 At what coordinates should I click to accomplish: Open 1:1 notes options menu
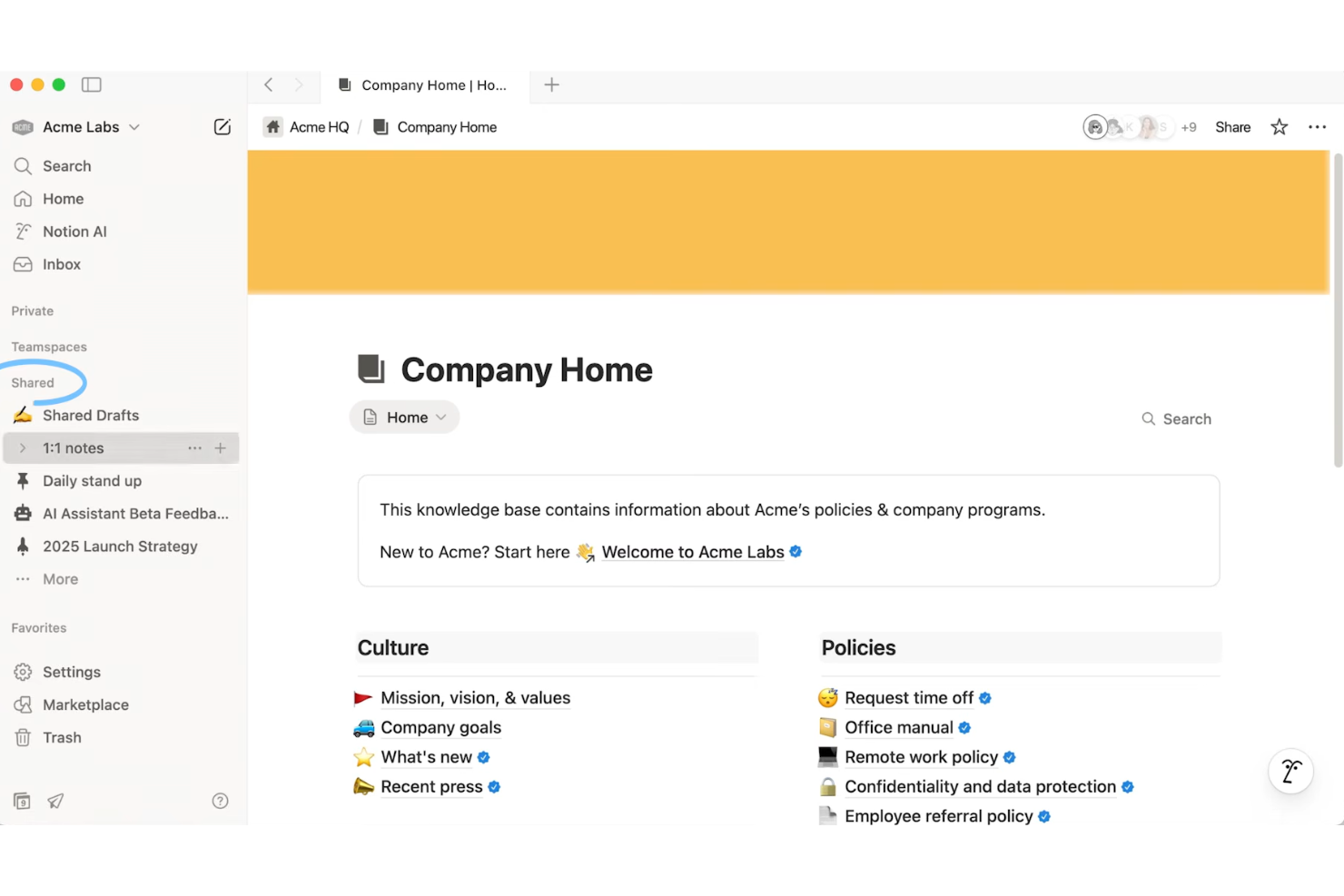click(x=194, y=448)
